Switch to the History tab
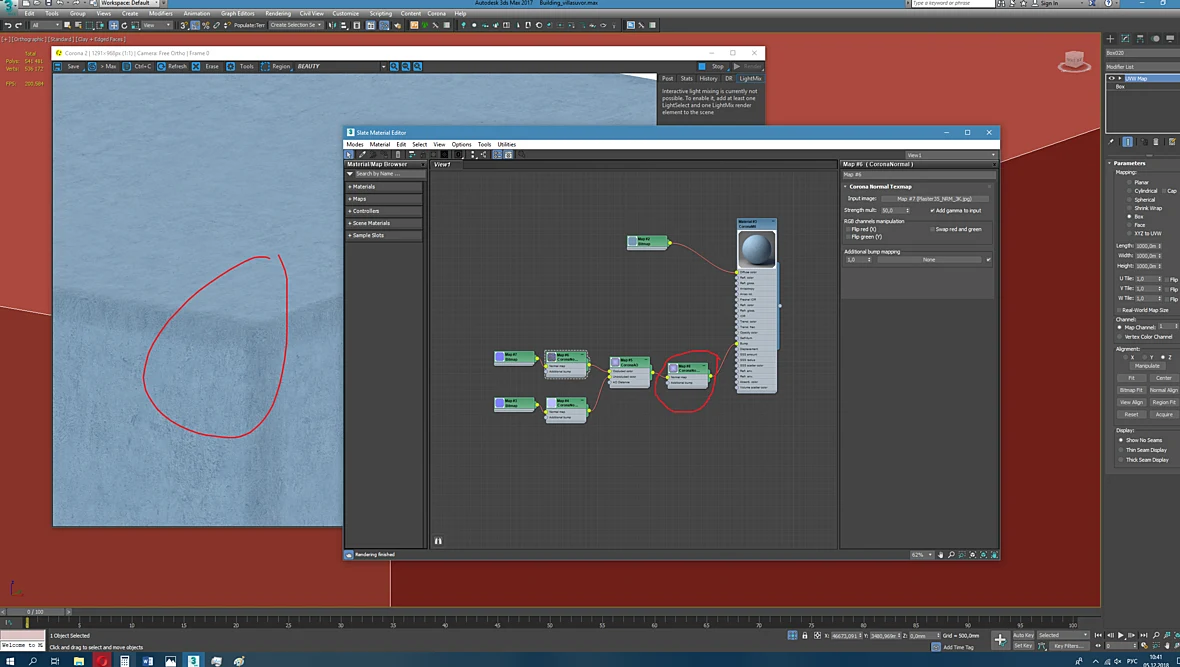 708,78
